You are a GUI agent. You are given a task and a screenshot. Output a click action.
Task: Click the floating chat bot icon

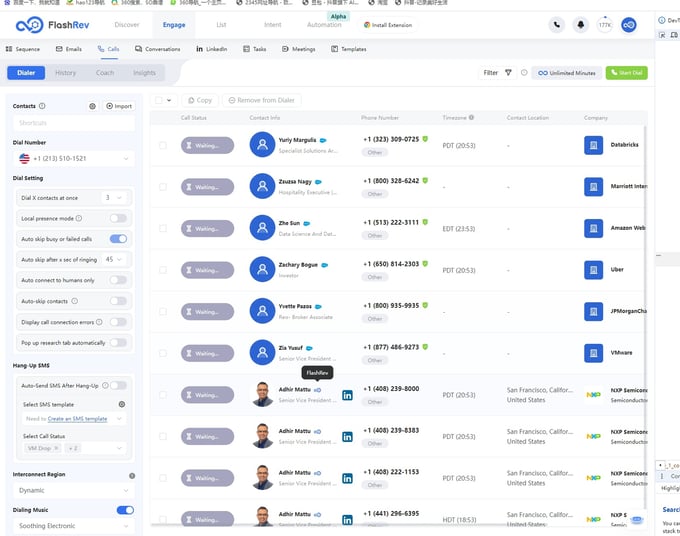(636, 519)
